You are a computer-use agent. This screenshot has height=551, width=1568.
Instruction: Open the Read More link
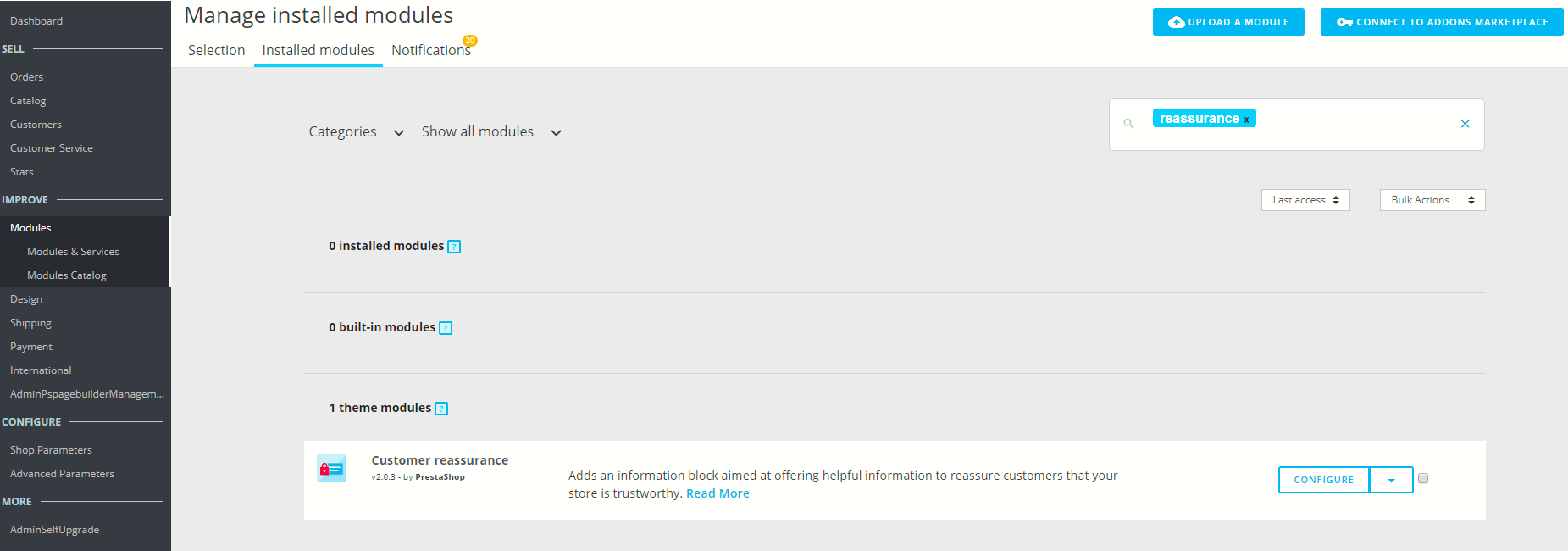pos(718,493)
